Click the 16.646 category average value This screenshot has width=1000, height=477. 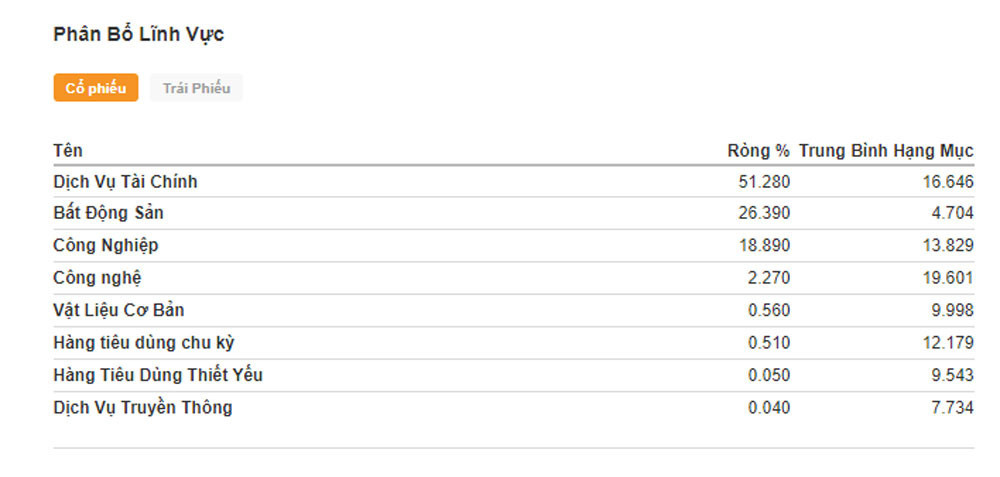tap(948, 182)
